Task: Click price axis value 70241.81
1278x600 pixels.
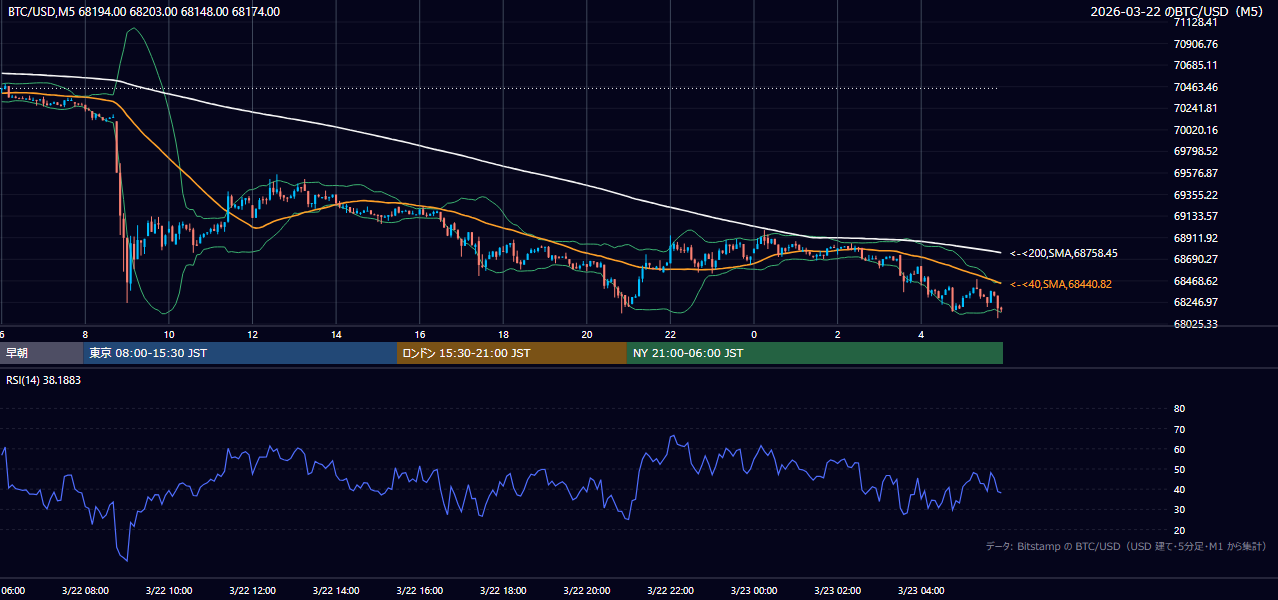Action: click(1196, 108)
